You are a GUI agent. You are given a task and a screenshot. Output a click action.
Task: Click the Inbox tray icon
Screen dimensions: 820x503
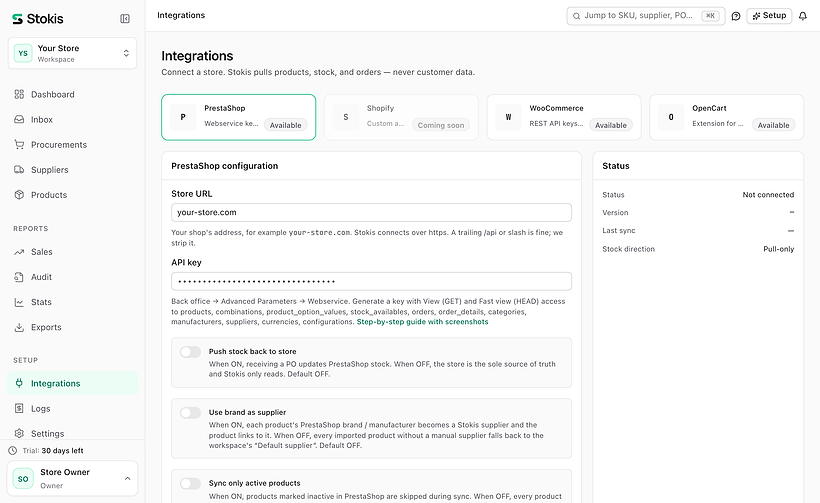point(19,120)
